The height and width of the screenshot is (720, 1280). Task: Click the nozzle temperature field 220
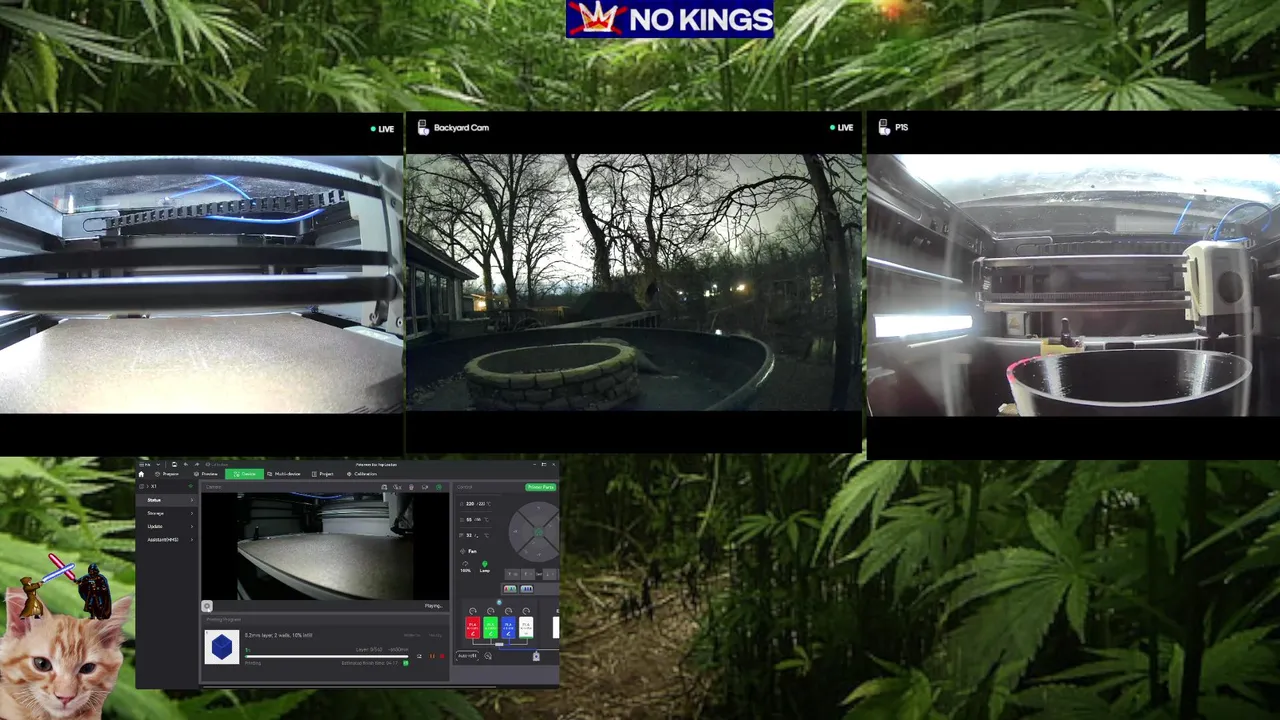point(477,504)
